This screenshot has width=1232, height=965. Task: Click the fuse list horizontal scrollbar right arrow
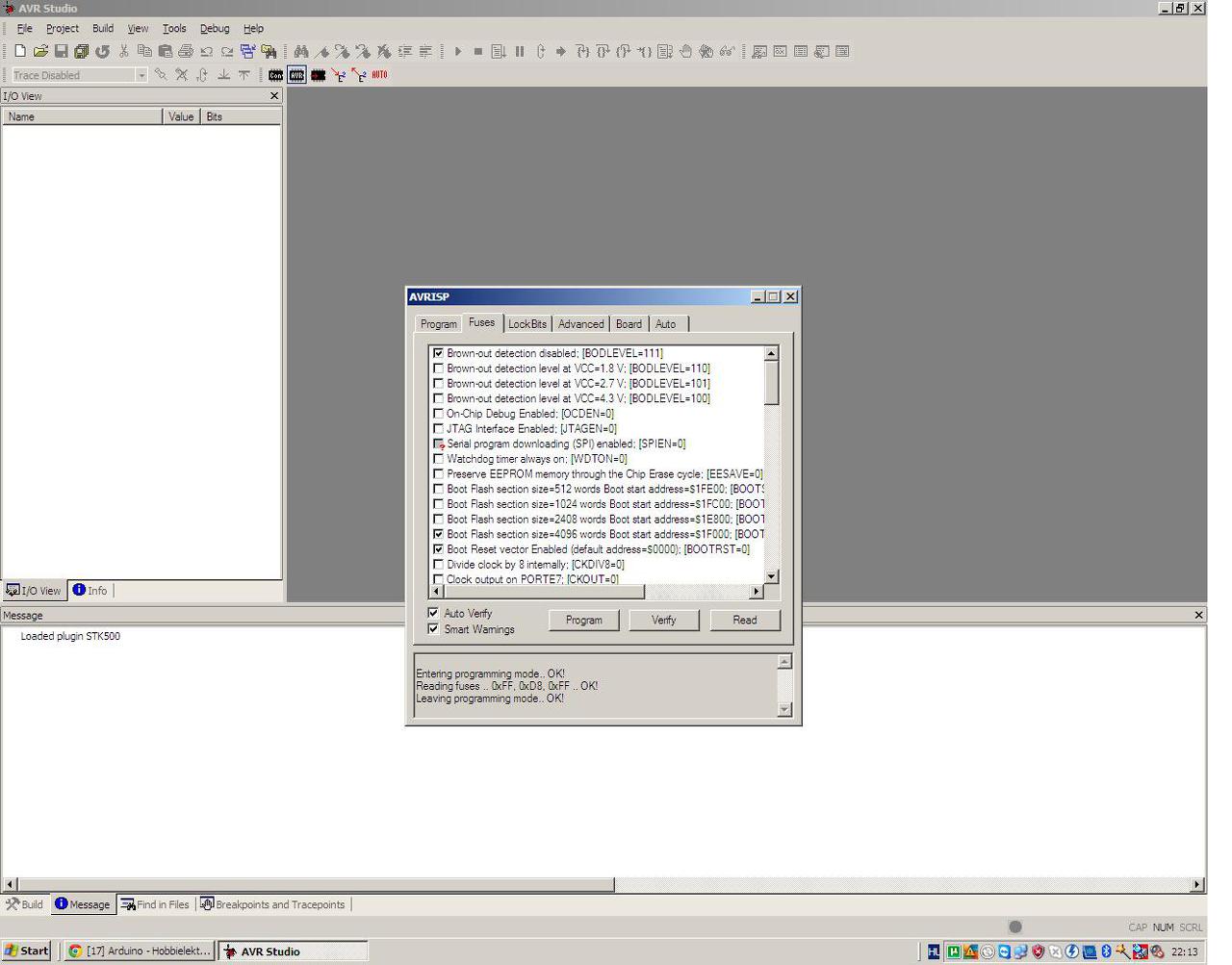757,592
